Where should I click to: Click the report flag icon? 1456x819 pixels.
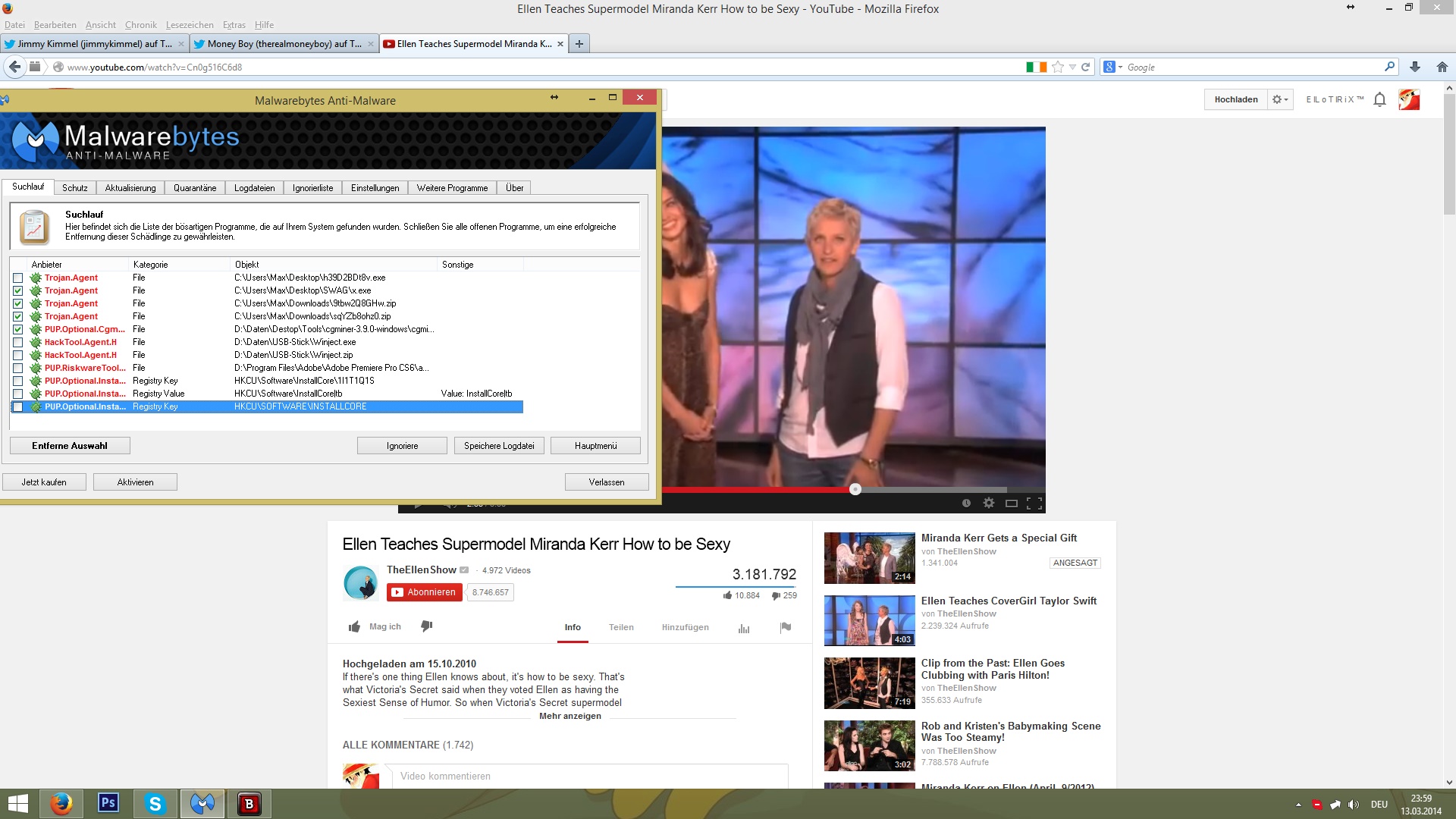coord(785,627)
